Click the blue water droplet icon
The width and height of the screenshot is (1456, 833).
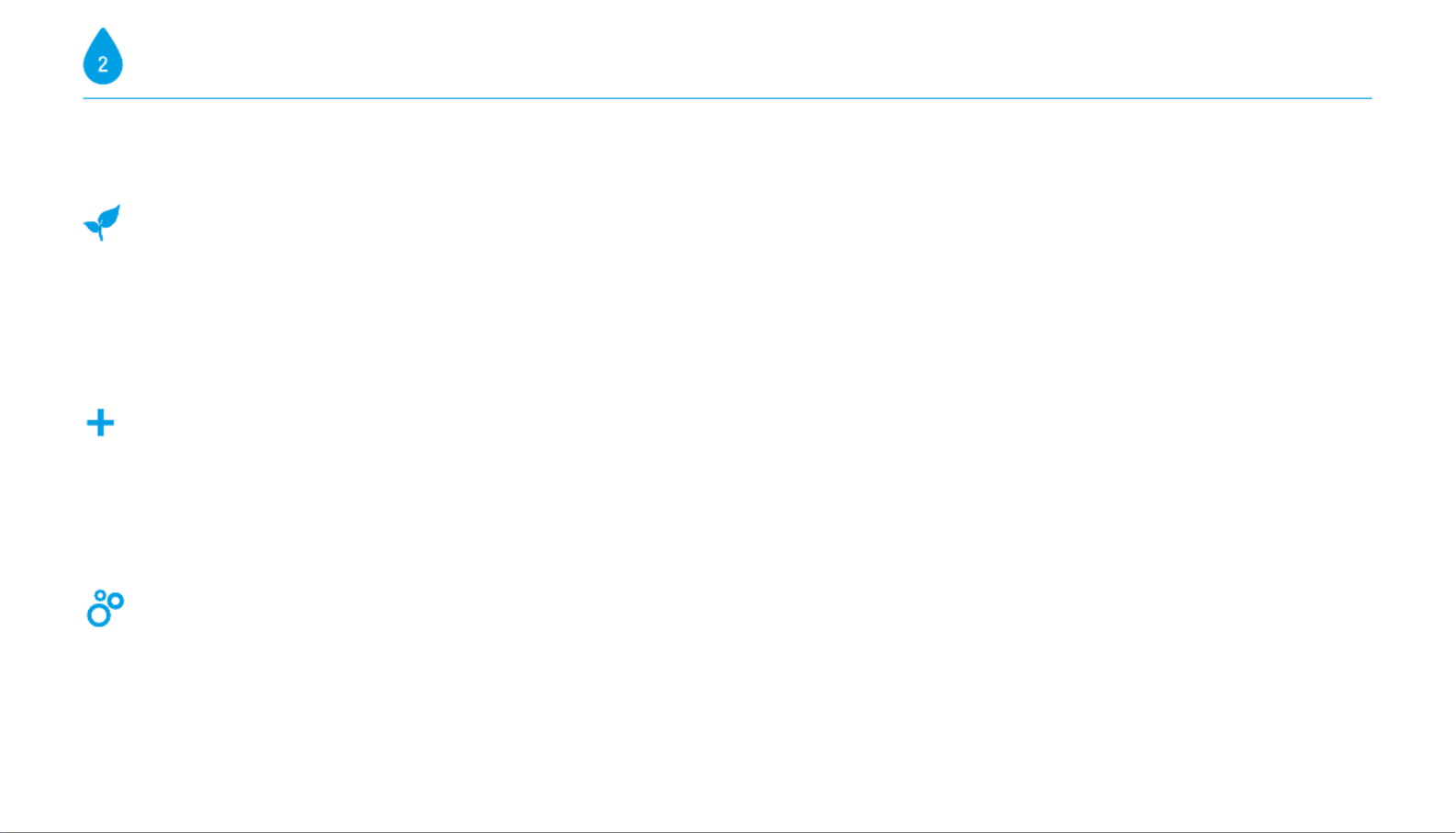(x=103, y=57)
